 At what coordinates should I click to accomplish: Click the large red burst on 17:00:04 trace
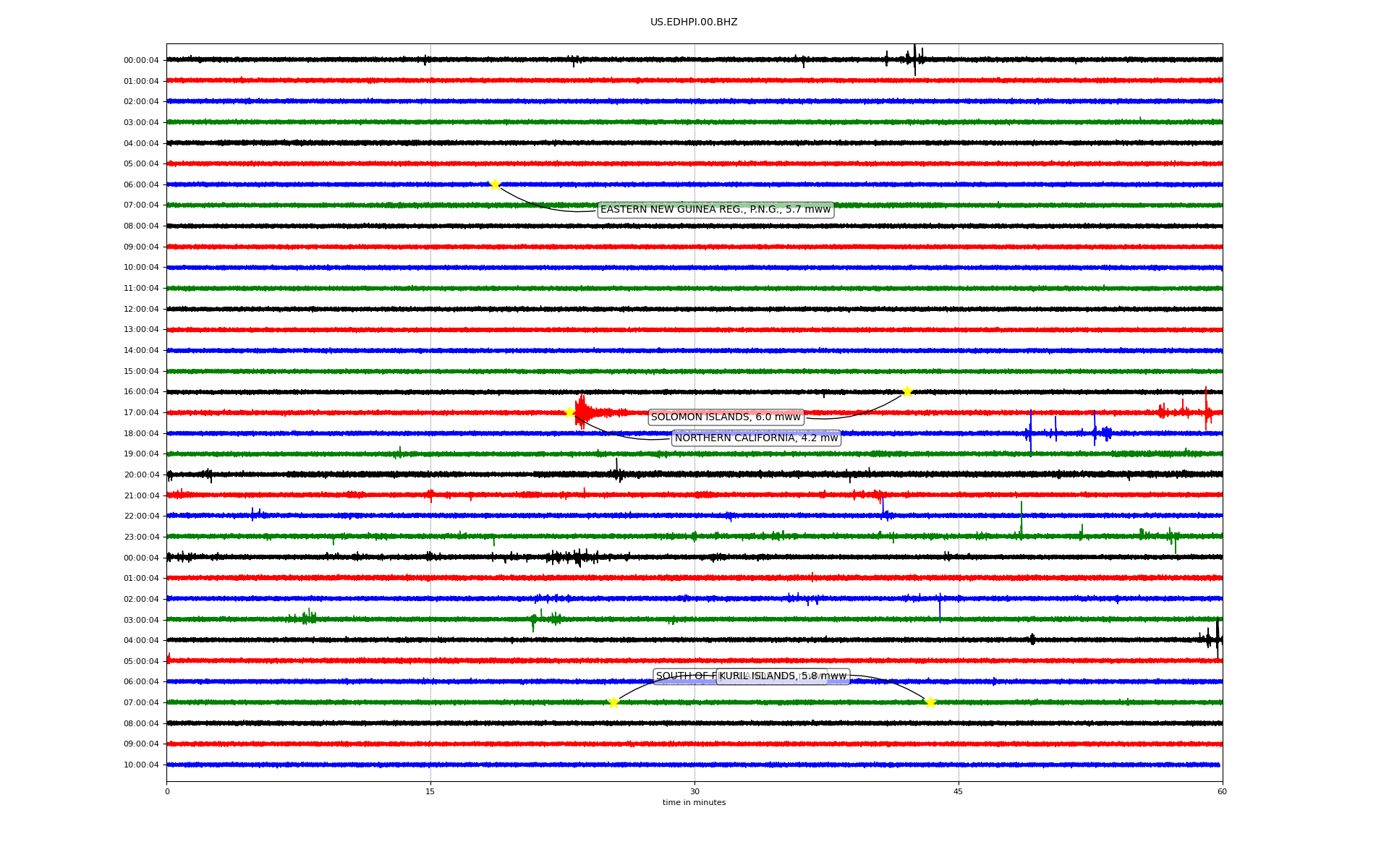tap(583, 412)
